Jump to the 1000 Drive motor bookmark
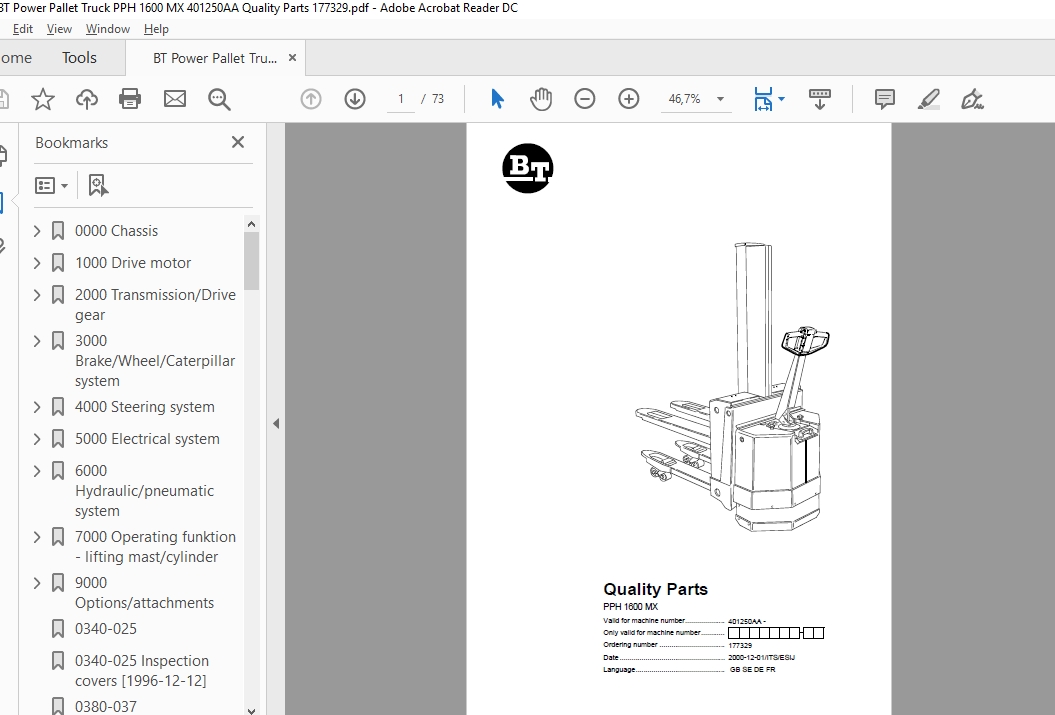The image size is (1055, 715). click(x=133, y=263)
